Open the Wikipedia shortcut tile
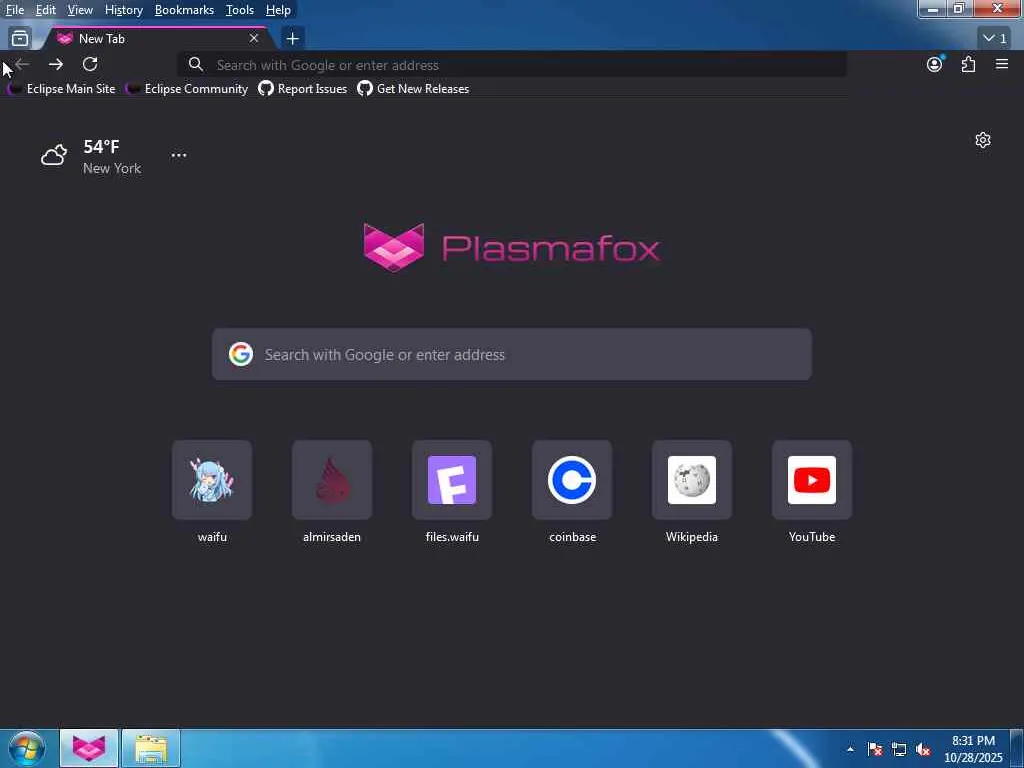Viewport: 1024px width, 768px height. 692,480
